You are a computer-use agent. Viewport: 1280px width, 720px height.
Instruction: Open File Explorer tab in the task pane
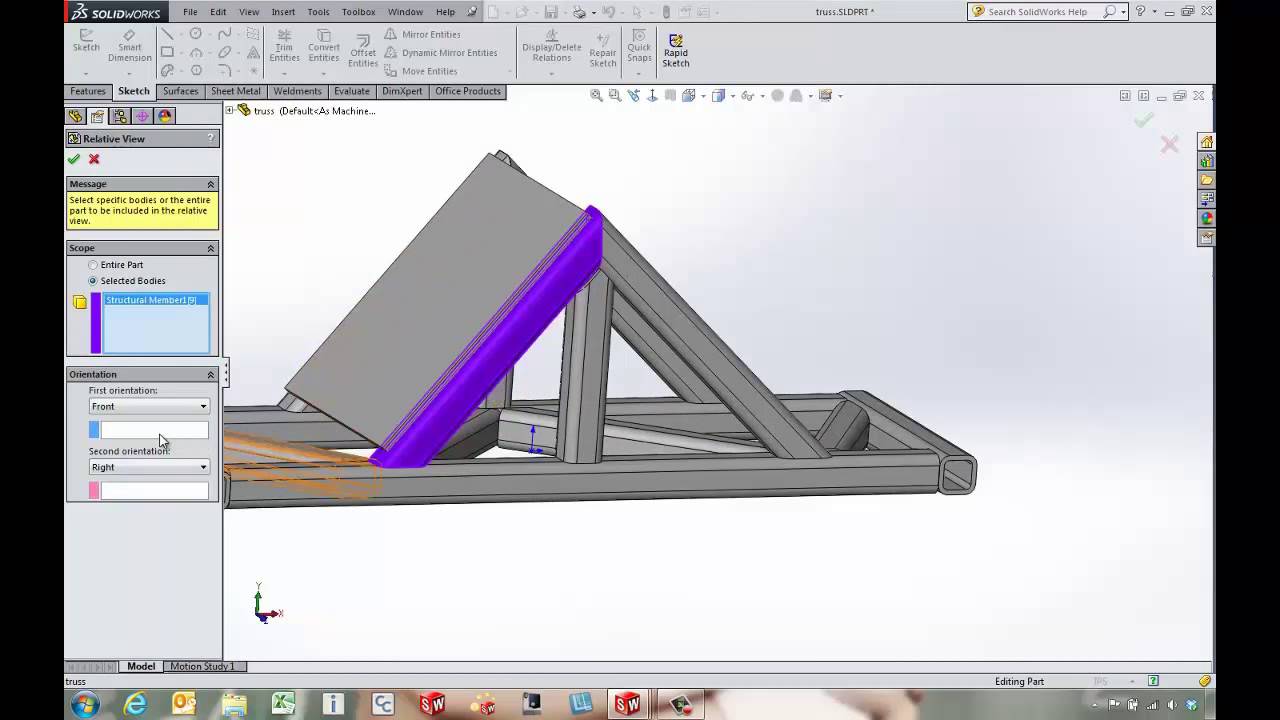1207,180
